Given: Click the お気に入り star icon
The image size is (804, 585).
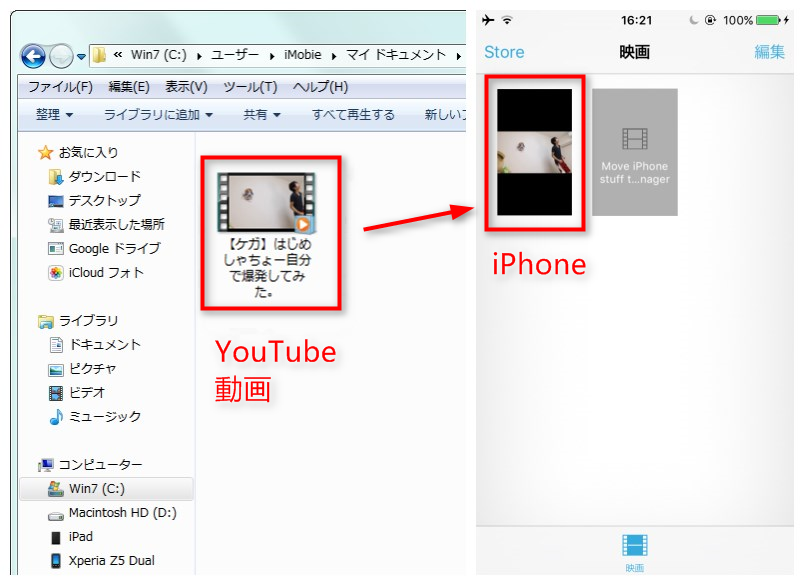Looking at the screenshot, I should [46, 152].
